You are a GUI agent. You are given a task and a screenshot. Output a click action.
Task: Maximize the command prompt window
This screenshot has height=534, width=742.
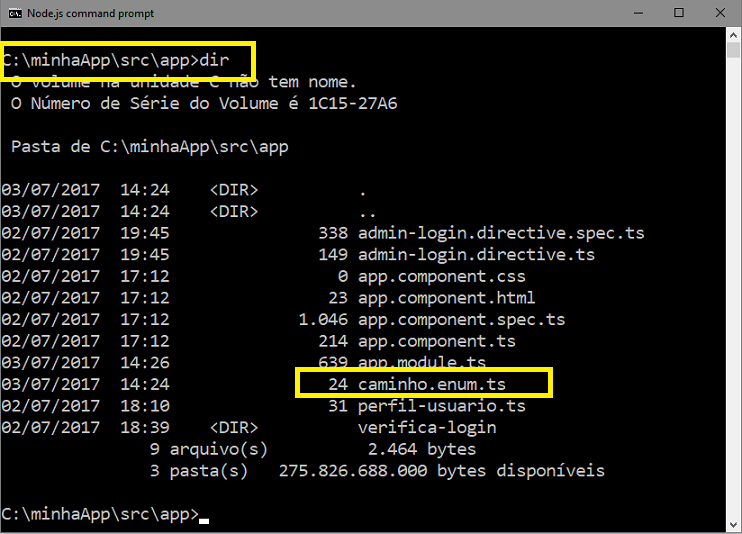(679, 13)
